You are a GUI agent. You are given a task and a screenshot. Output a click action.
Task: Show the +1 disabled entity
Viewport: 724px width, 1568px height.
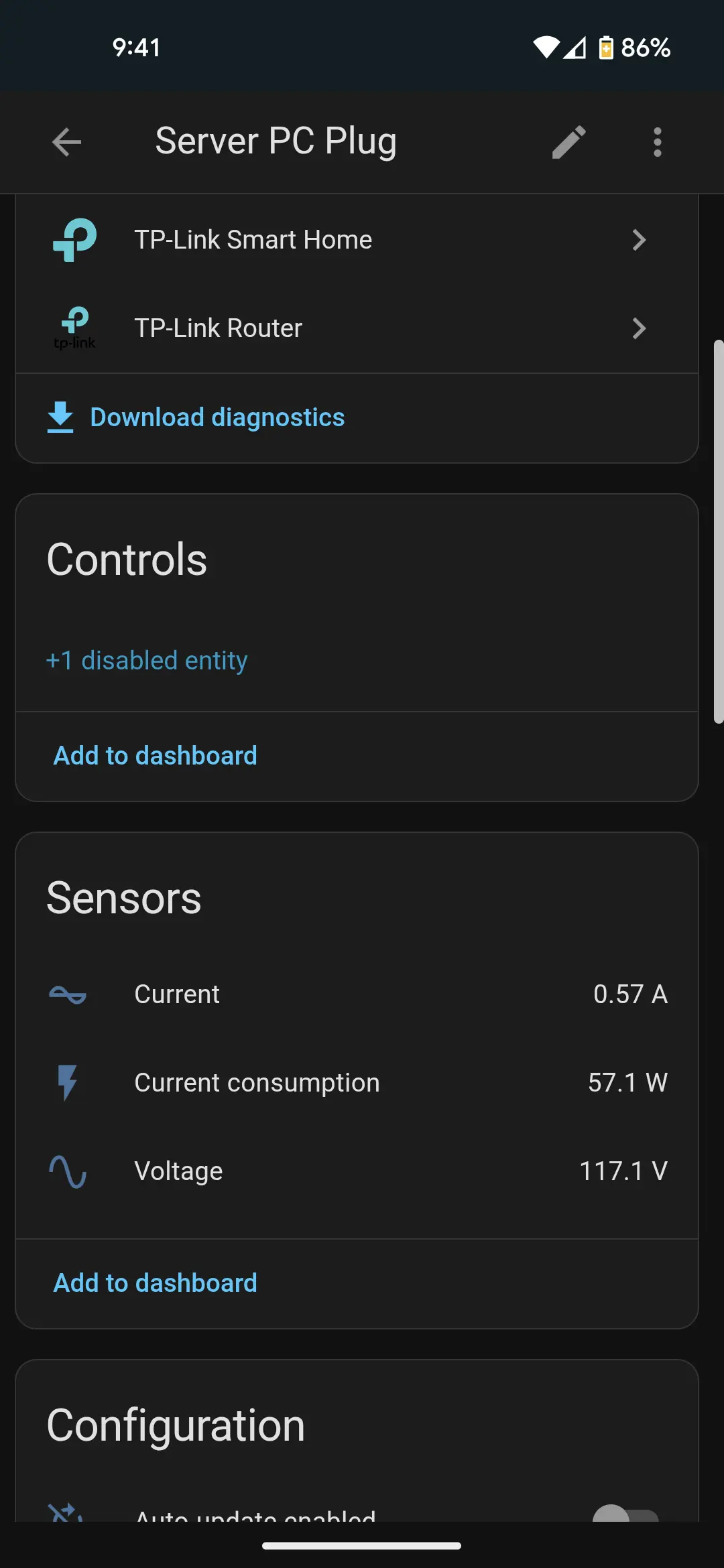click(147, 661)
